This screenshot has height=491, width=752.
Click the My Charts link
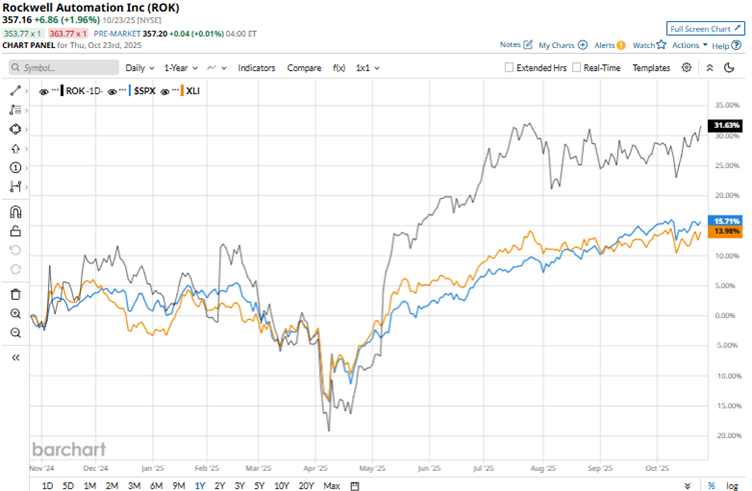click(x=556, y=45)
